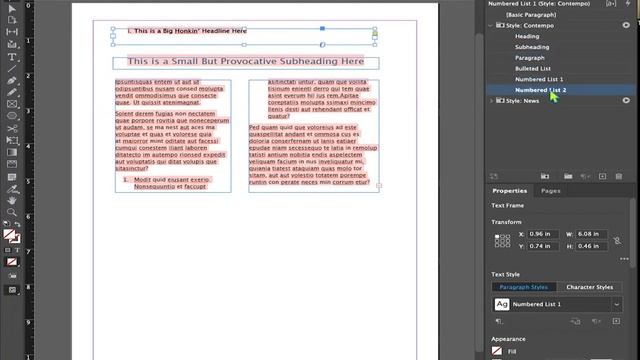This screenshot has height=360, width=640.
Task: Click the Fill swatch under Appearance
Action: (x=497, y=351)
